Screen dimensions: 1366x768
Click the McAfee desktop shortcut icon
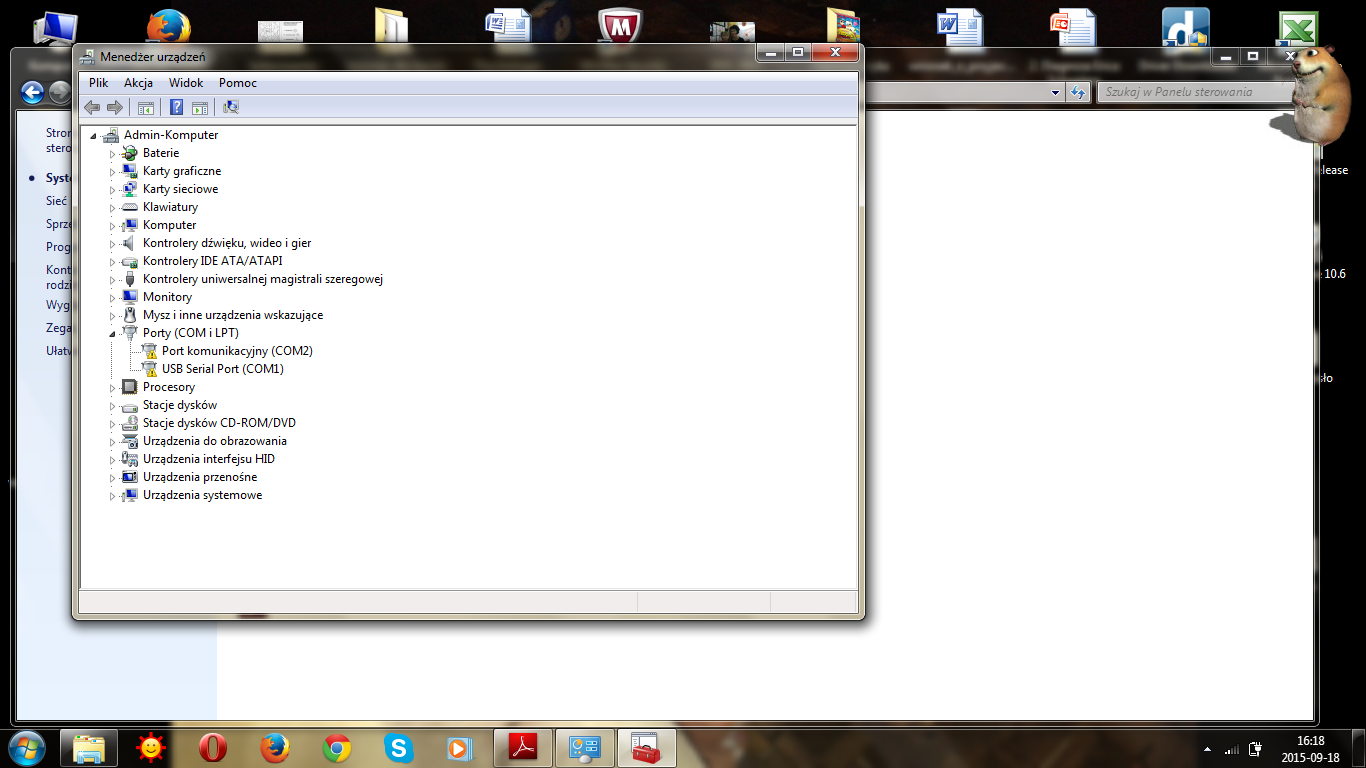click(620, 27)
